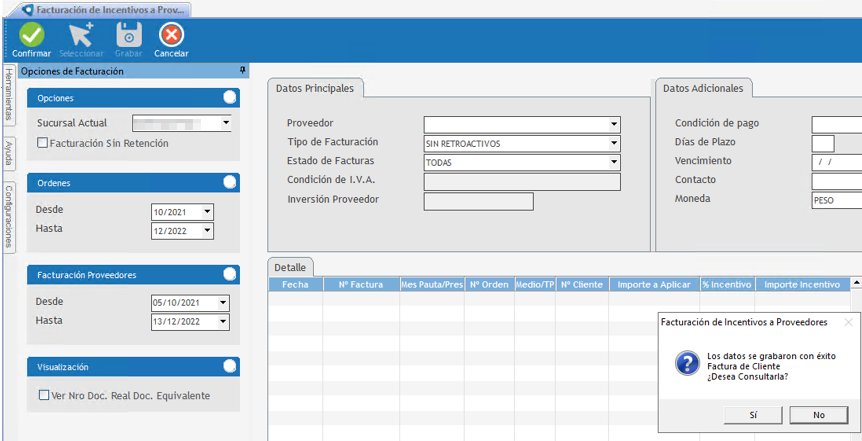Click the Detalle grid scroll-up arrow
Viewport: 862px width, 441px height.
coord(856,283)
